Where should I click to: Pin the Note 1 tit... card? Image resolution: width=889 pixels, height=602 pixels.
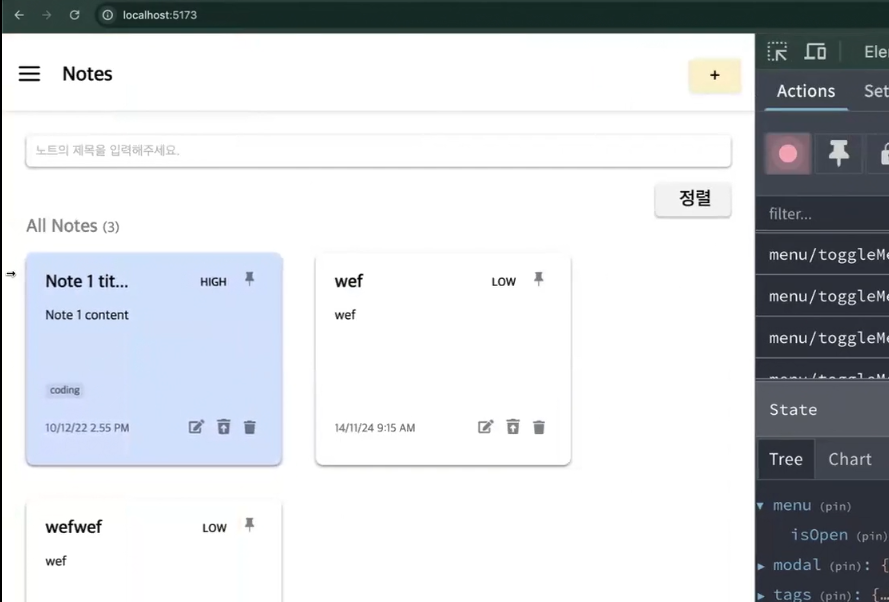tap(249, 279)
